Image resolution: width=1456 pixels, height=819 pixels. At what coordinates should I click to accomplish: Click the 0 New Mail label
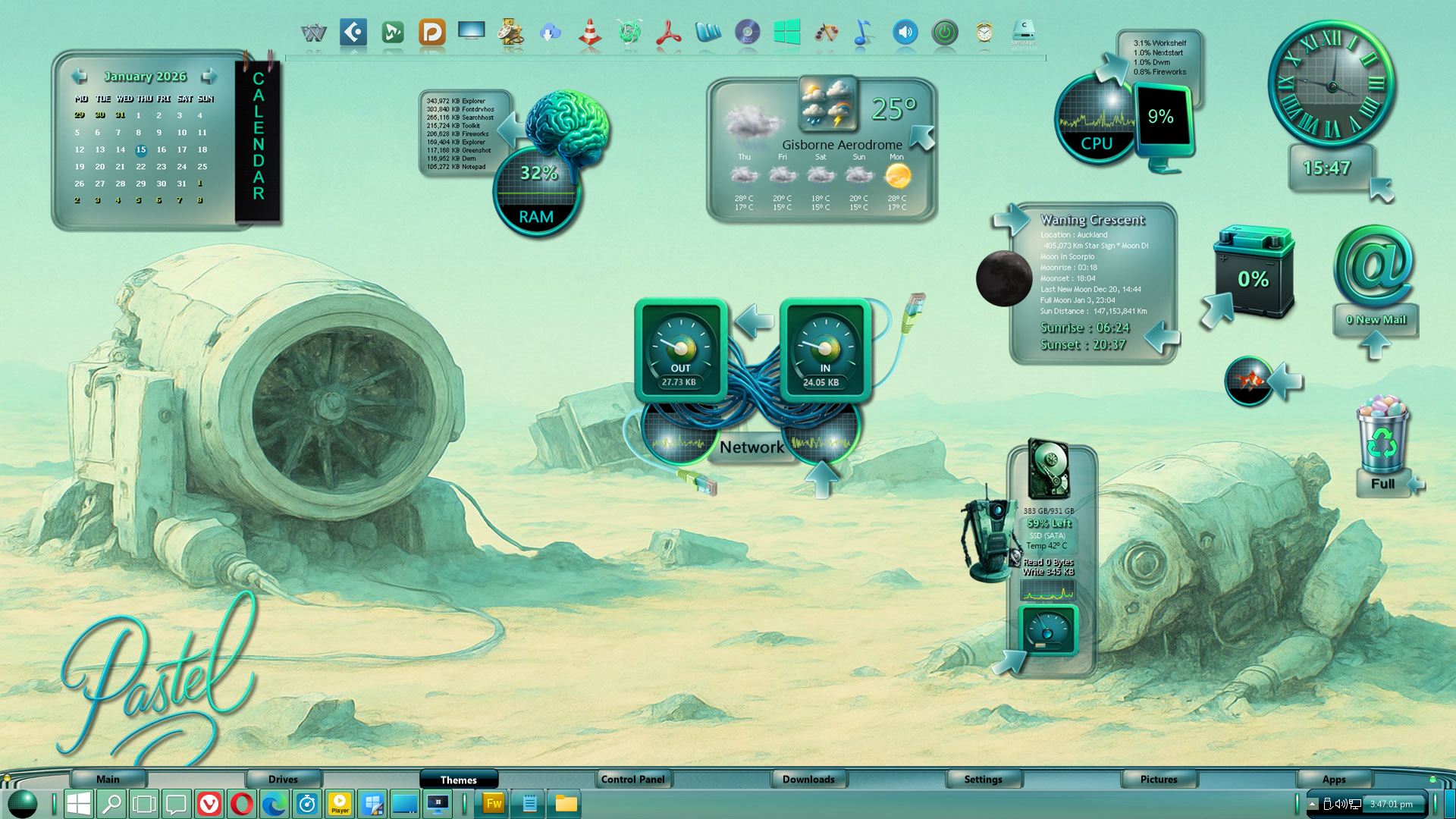(1376, 320)
